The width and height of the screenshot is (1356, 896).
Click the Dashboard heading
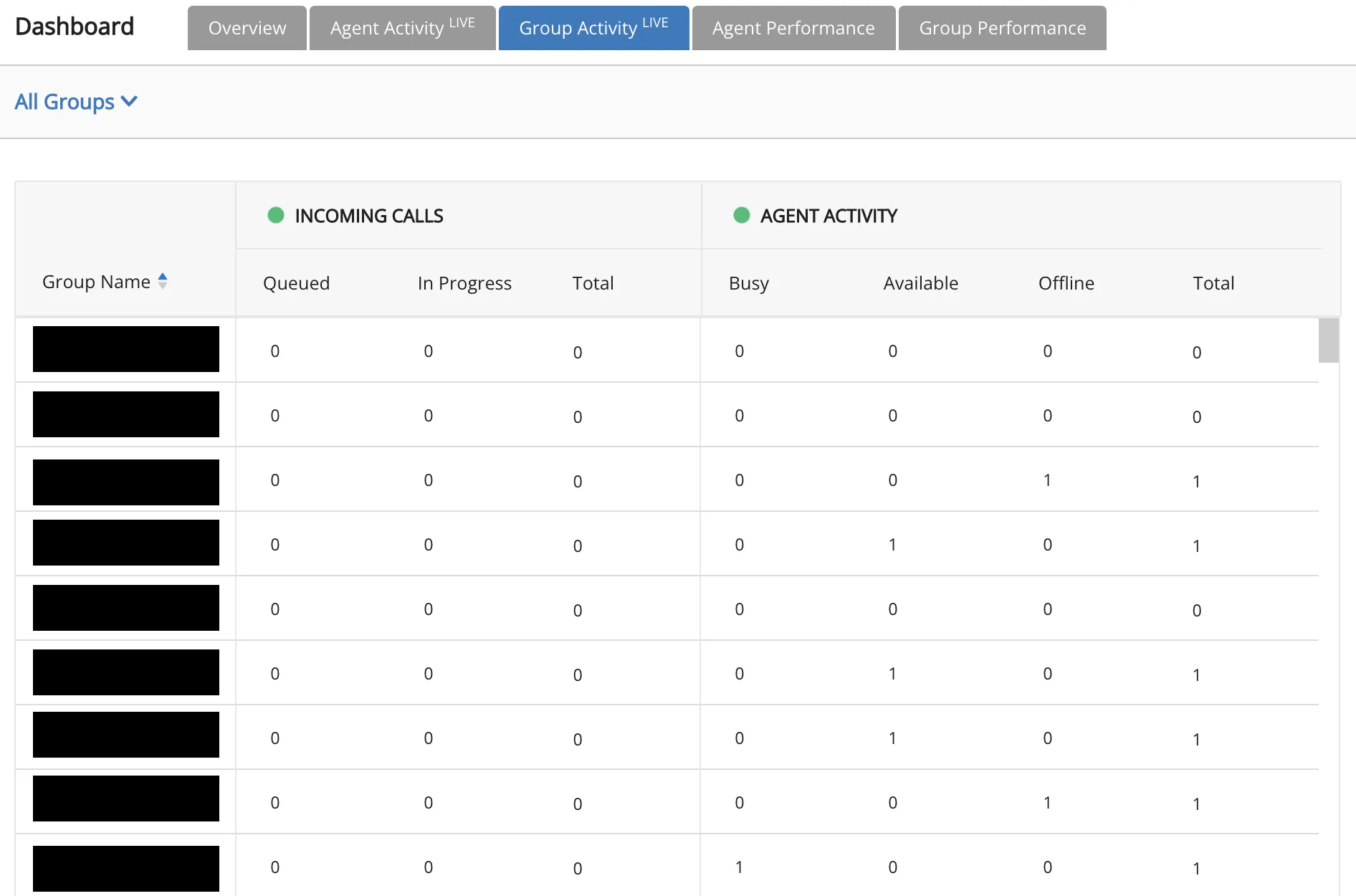[x=75, y=27]
